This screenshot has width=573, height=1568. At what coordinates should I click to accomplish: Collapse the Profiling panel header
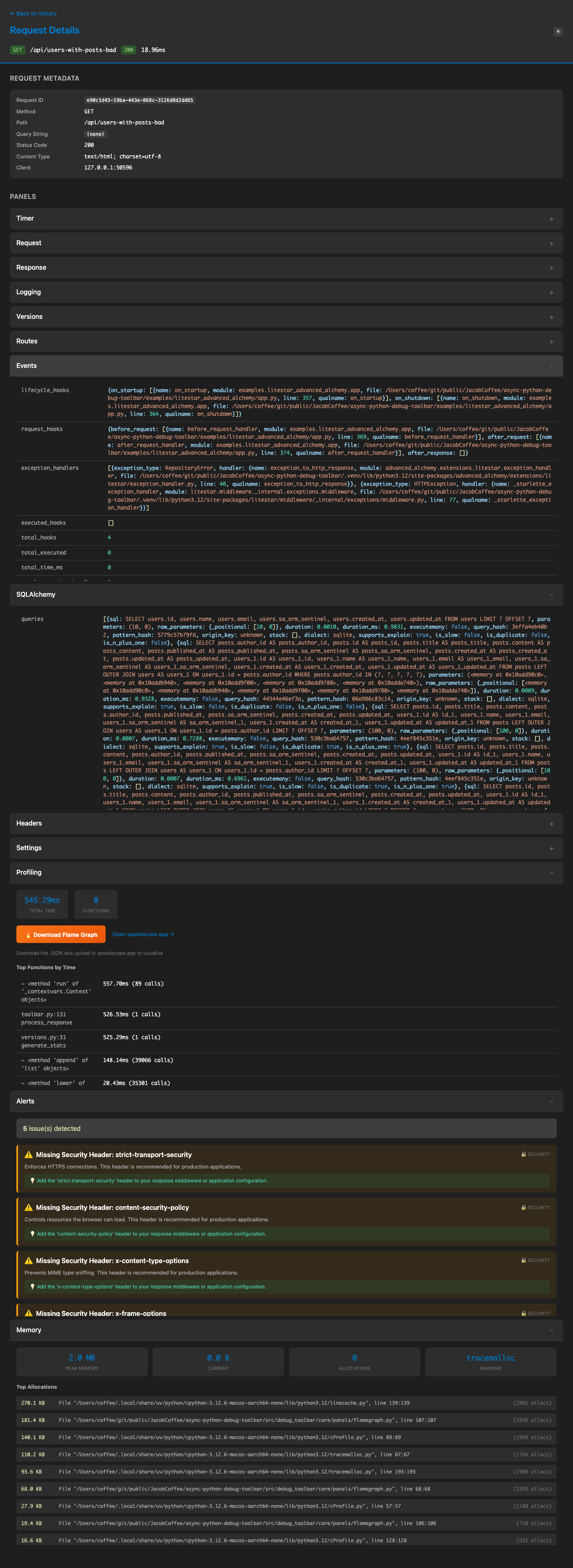point(286,872)
